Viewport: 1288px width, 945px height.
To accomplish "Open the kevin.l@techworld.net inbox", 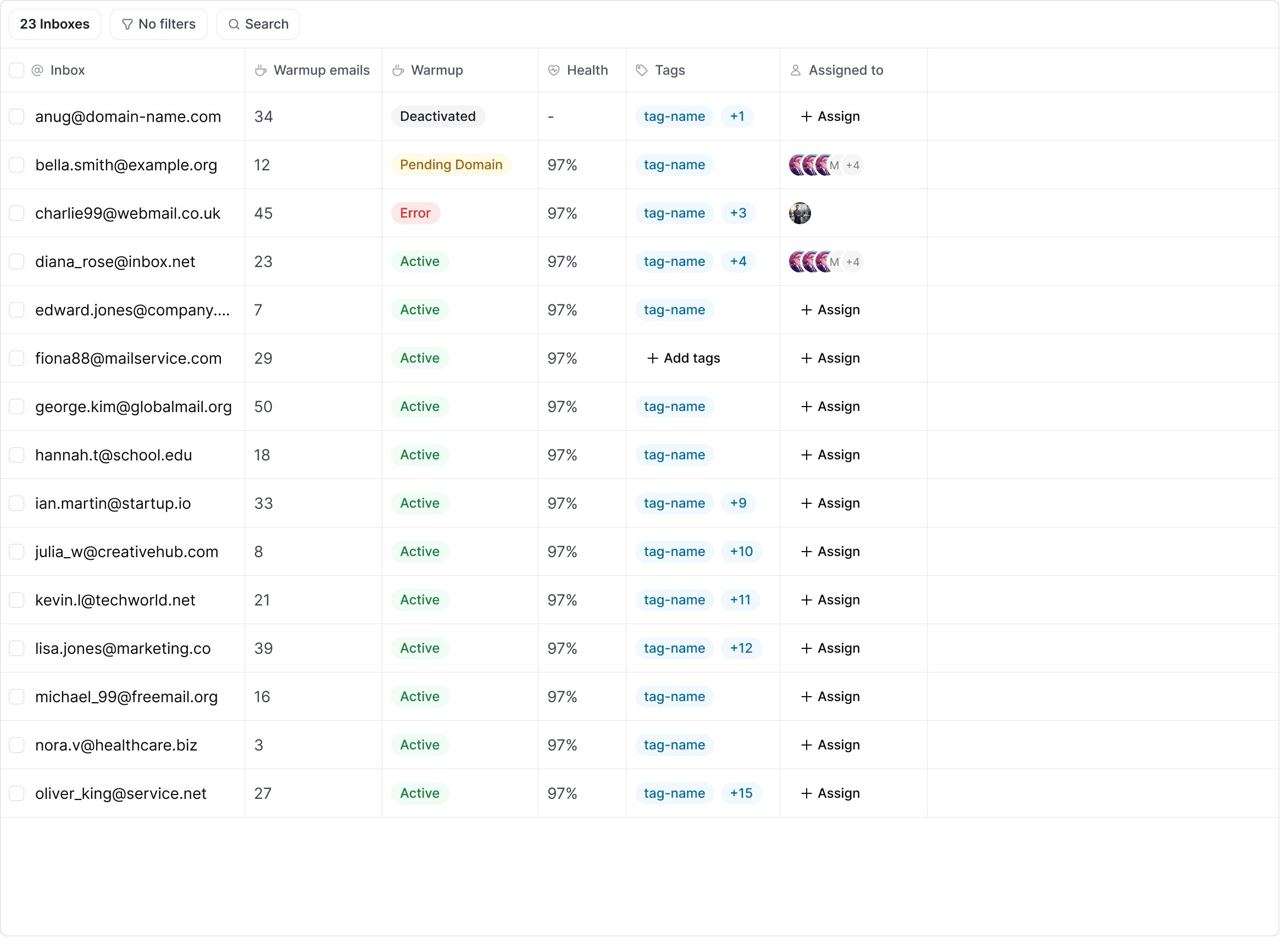I will pyautogui.click(x=115, y=600).
